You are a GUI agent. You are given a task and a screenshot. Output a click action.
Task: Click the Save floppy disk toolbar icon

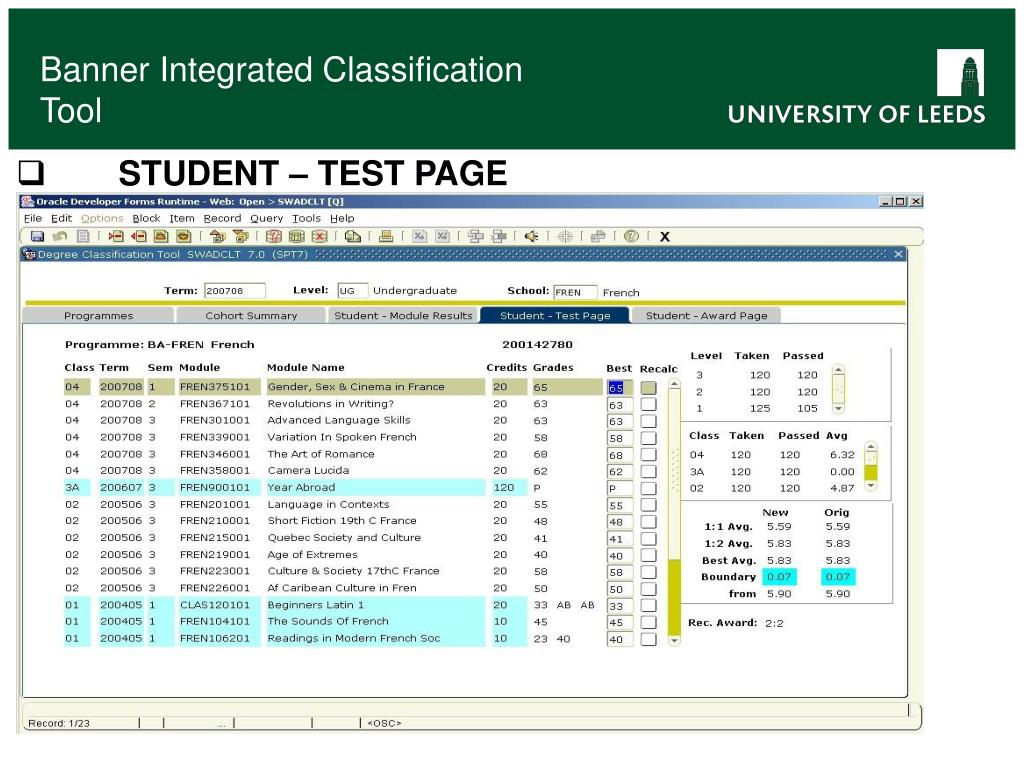click(x=37, y=236)
